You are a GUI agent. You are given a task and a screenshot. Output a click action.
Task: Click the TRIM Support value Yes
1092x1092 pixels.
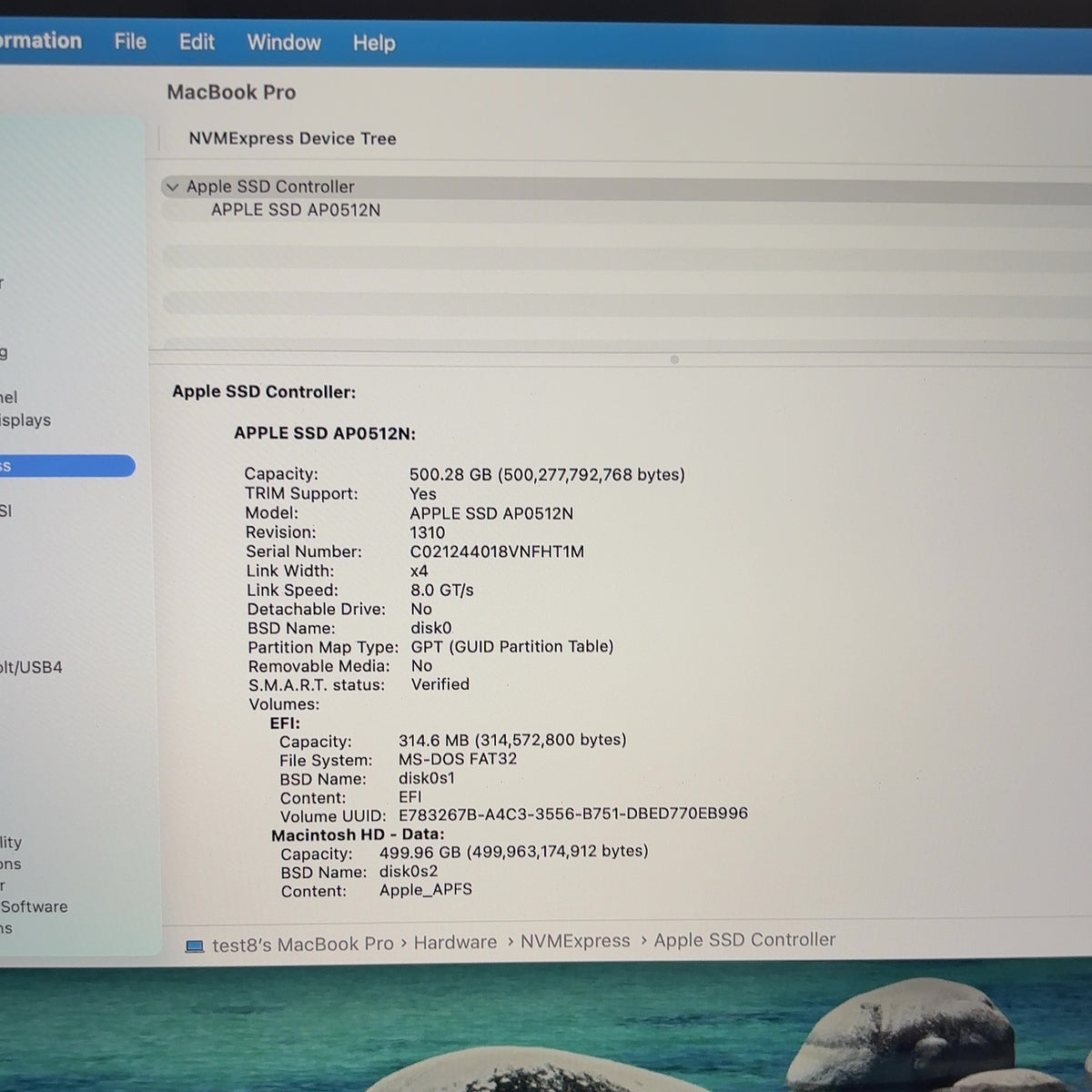click(x=423, y=493)
